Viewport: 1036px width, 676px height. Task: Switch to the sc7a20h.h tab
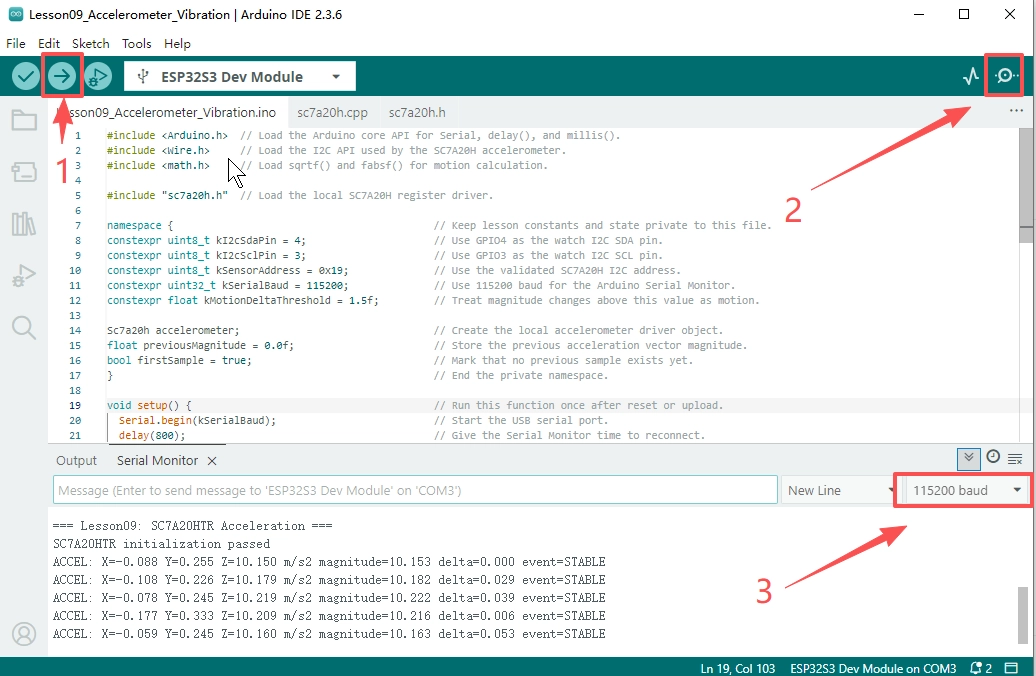pos(417,112)
